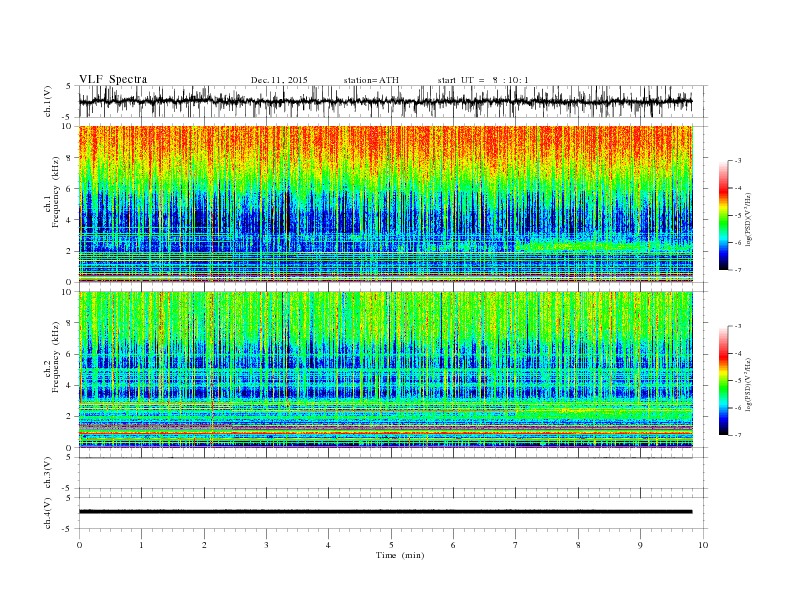
Task: Click the ch.1 spectrogram color bar
Action: [x=723, y=215]
